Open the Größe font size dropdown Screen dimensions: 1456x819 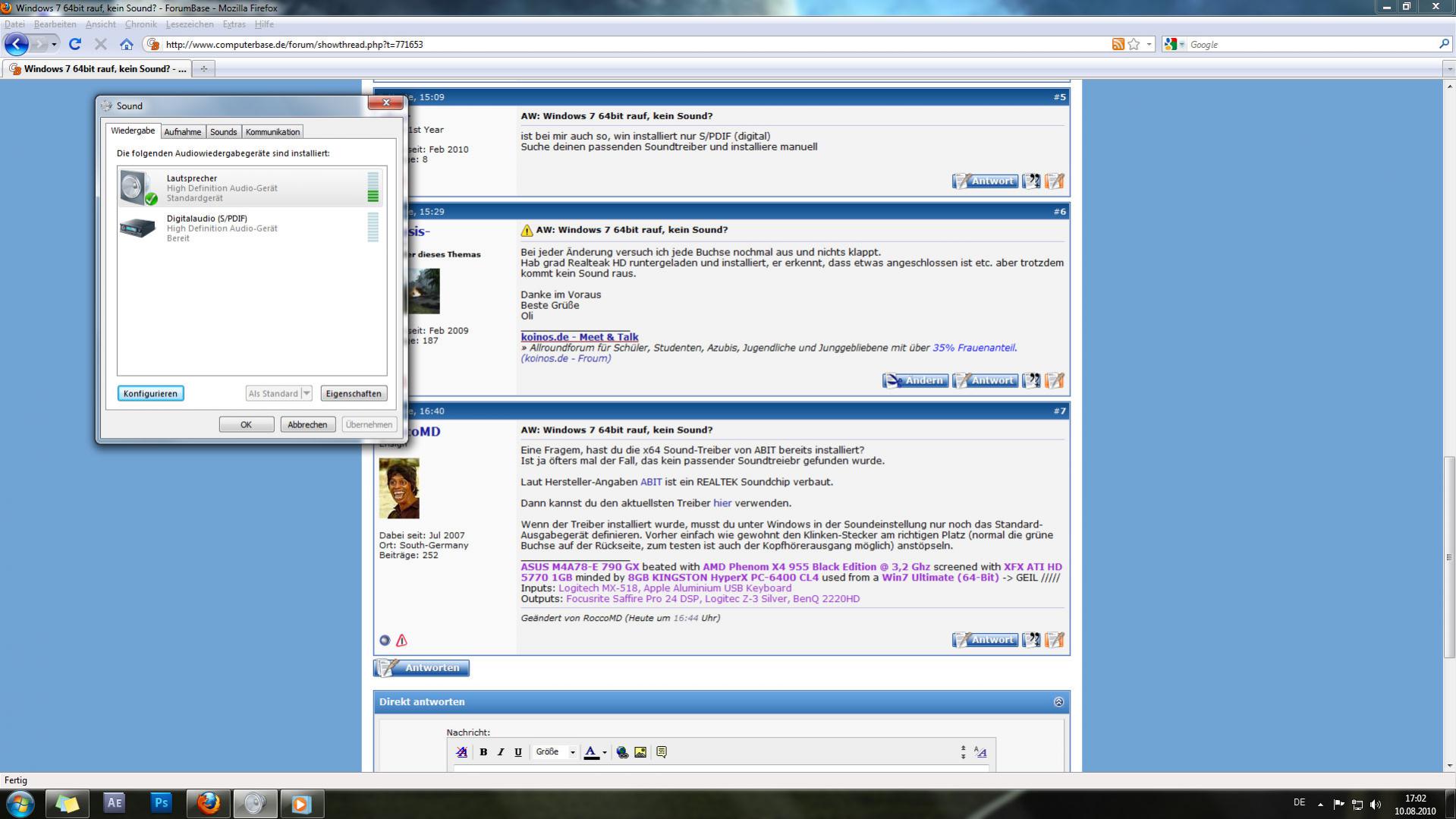pos(555,752)
